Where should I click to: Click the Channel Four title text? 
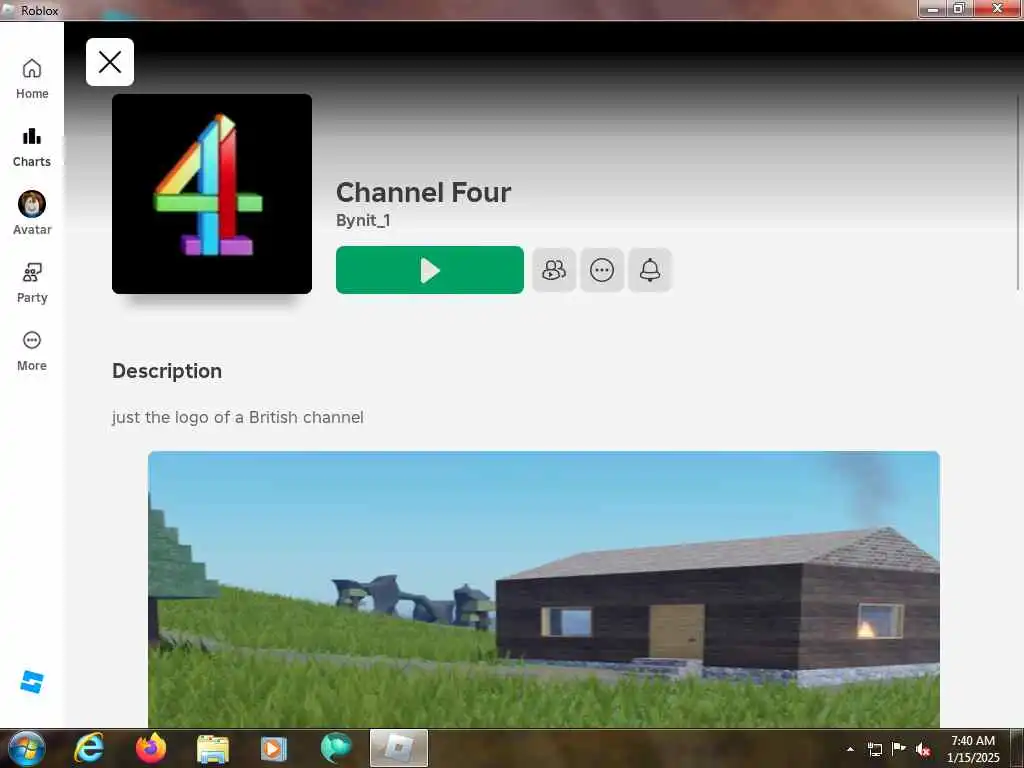pos(423,193)
